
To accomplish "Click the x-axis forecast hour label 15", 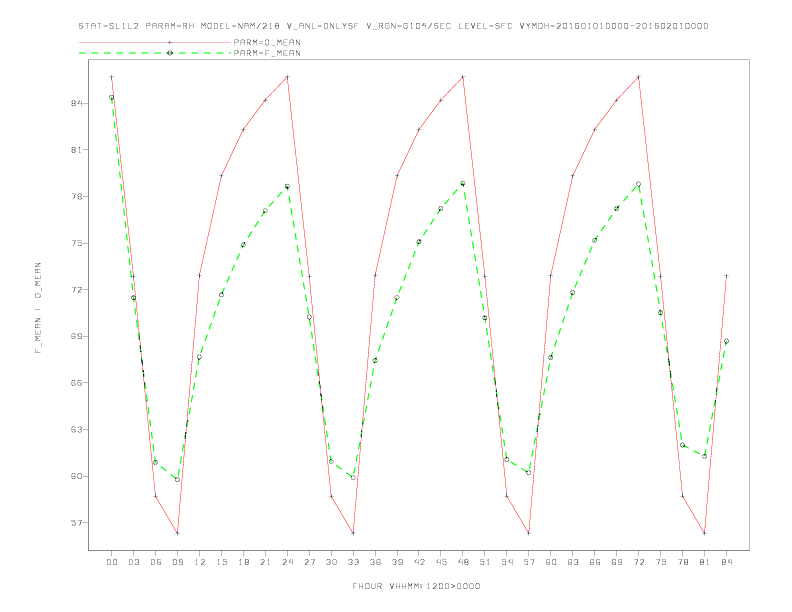I will tap(221, 562).
